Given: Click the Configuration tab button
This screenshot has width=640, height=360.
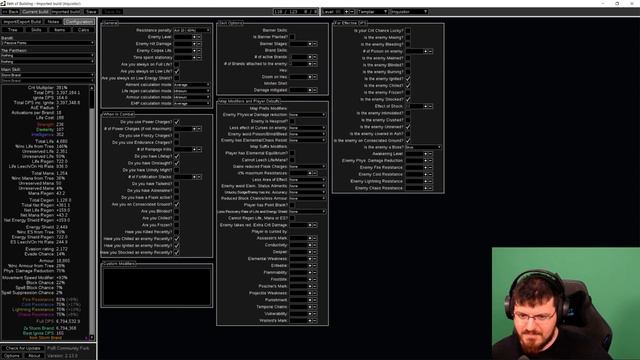Looking at the screenshot, I should coord(79,22).
